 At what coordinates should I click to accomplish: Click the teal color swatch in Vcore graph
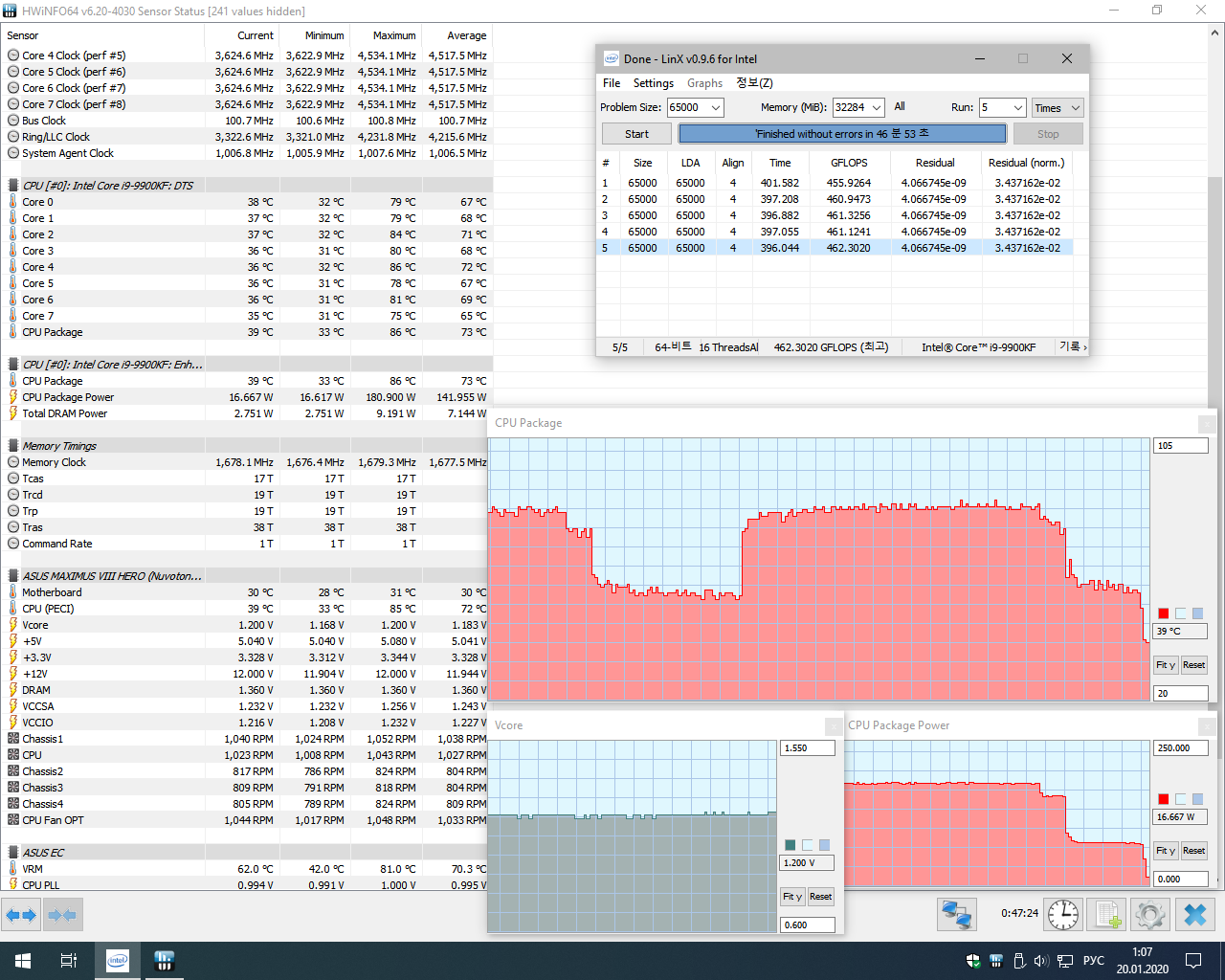point(791,845)
